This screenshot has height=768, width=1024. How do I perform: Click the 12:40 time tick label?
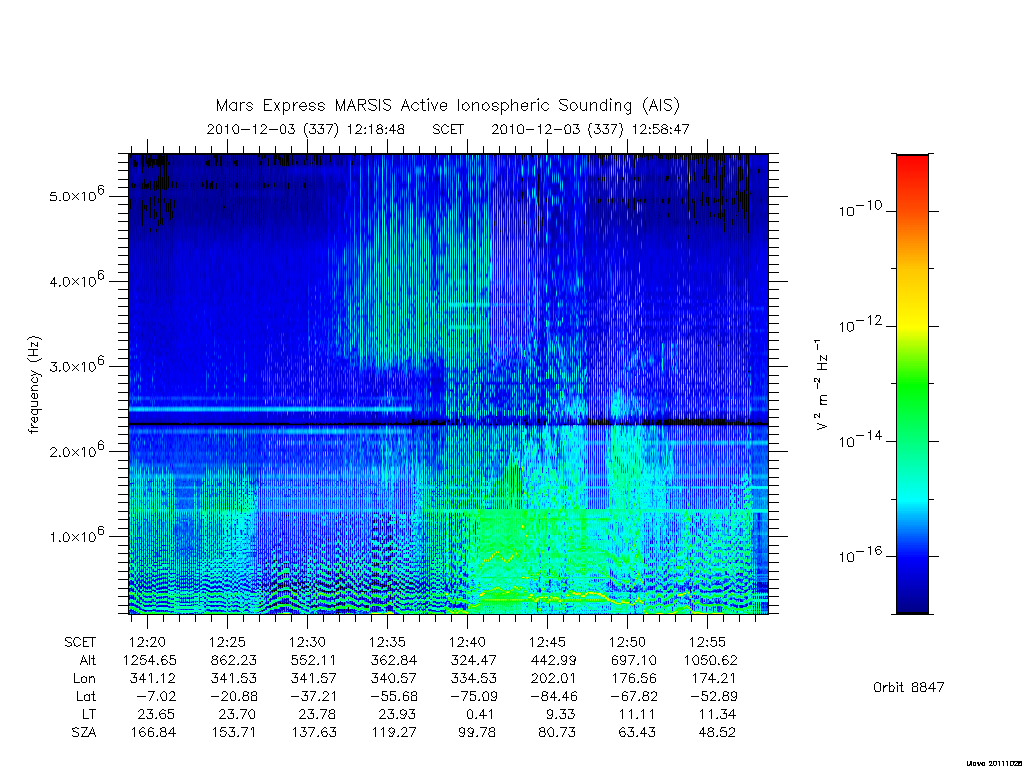click(467, 643)
